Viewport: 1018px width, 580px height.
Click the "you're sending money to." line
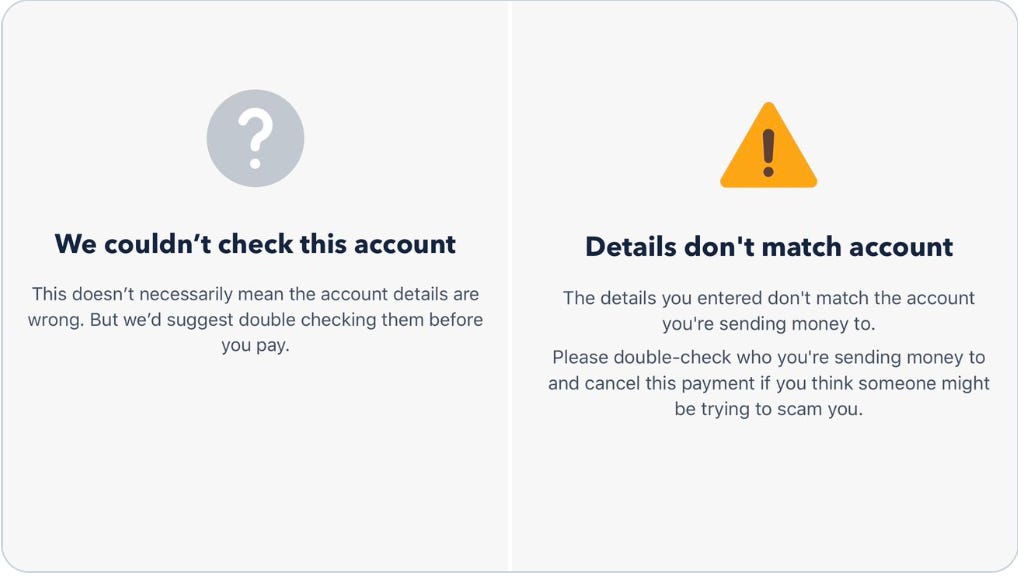coord(769,323)
